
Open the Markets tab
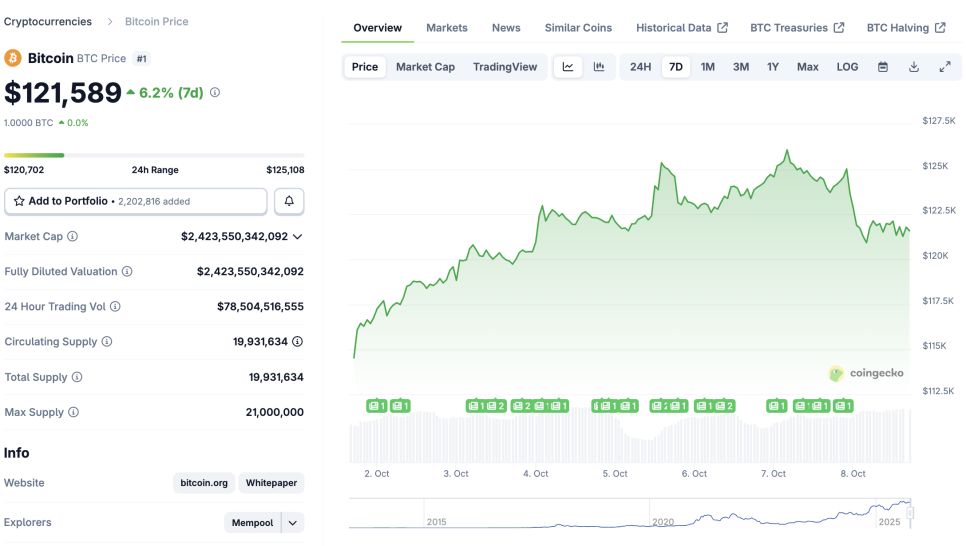[446, 28]
